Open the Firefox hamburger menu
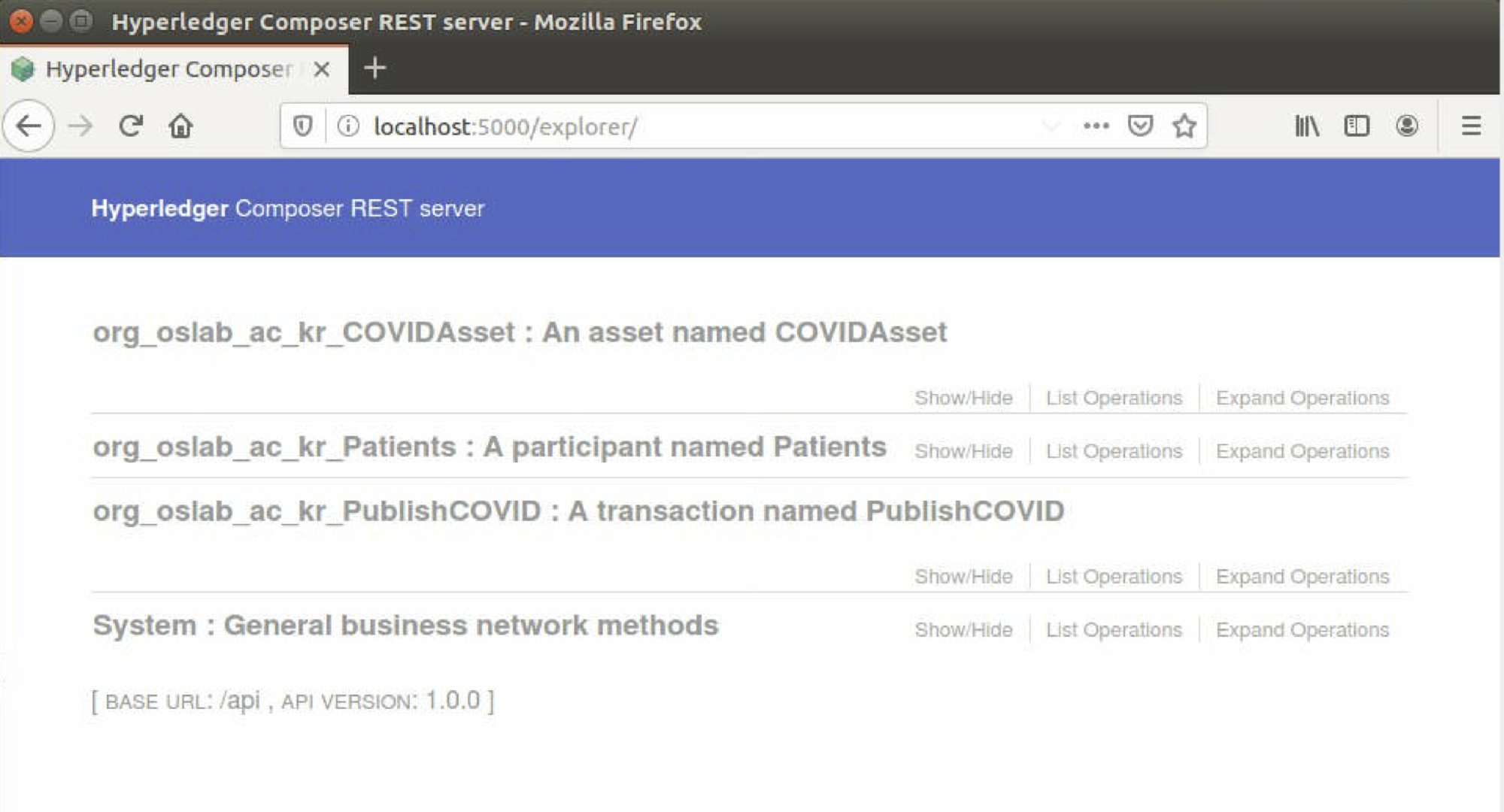 point(1471,126)
